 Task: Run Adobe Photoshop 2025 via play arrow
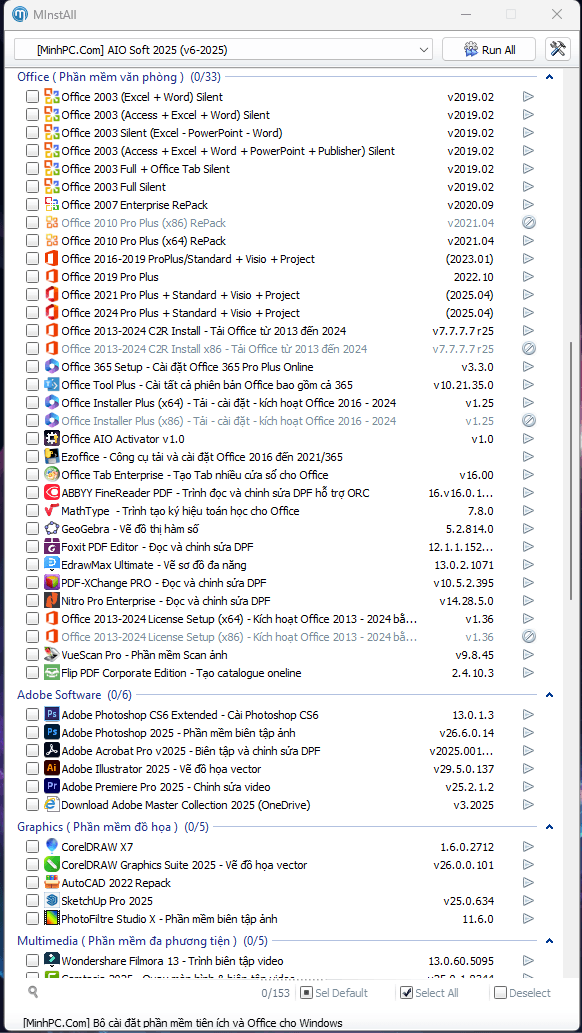[528, 733]
